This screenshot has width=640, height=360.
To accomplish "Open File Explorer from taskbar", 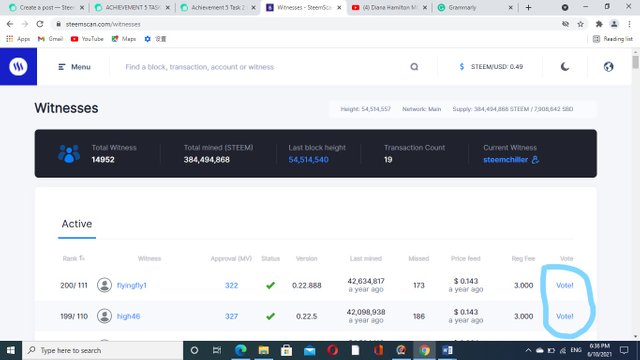I will pyautogui.click(x=264, y=350).
